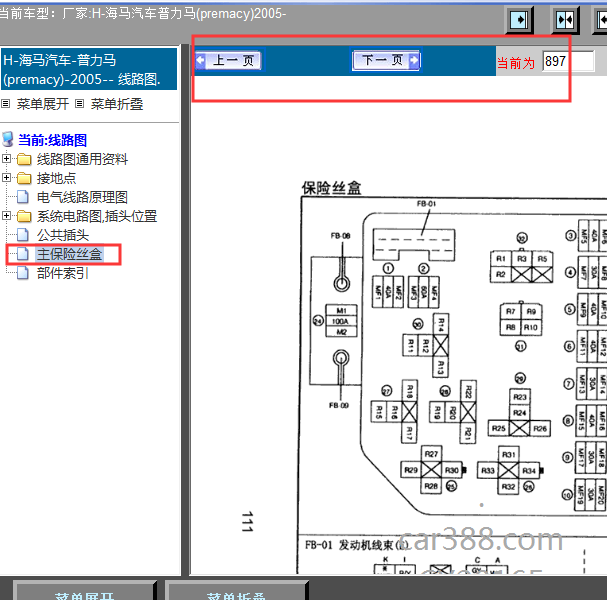This screenshot has height=600, width=607.
Task: Click the page icon of 电气线路原理图
Action: click(x=23, y=197)
